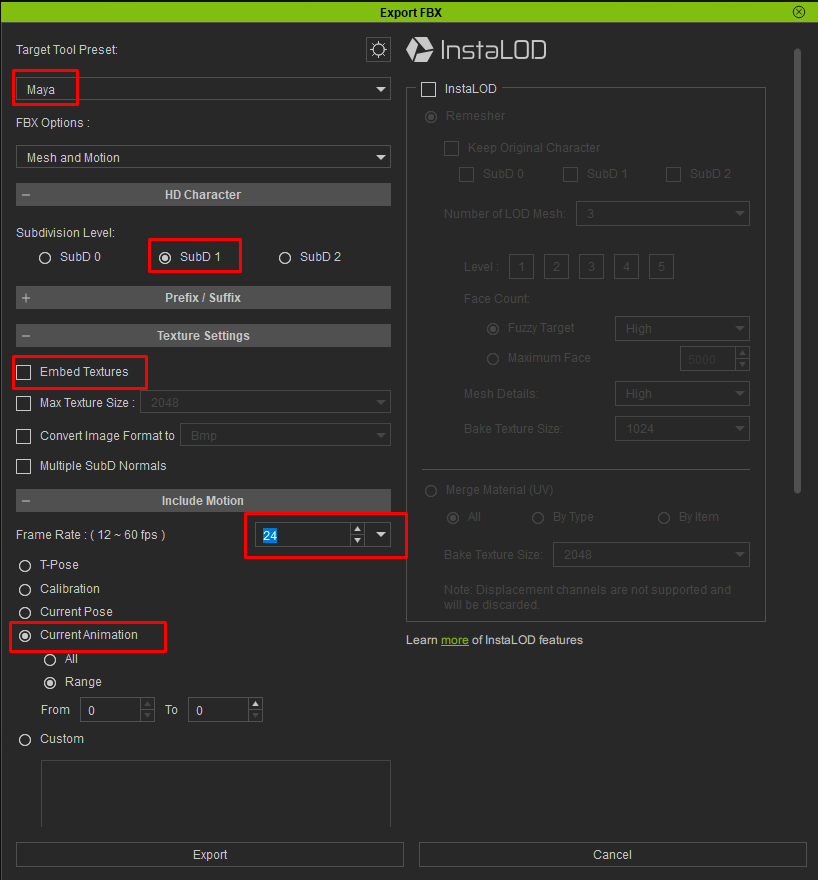This screenshot has height=880, width=818.
Task: Decrement the From frame value
Action: (147, 716)
